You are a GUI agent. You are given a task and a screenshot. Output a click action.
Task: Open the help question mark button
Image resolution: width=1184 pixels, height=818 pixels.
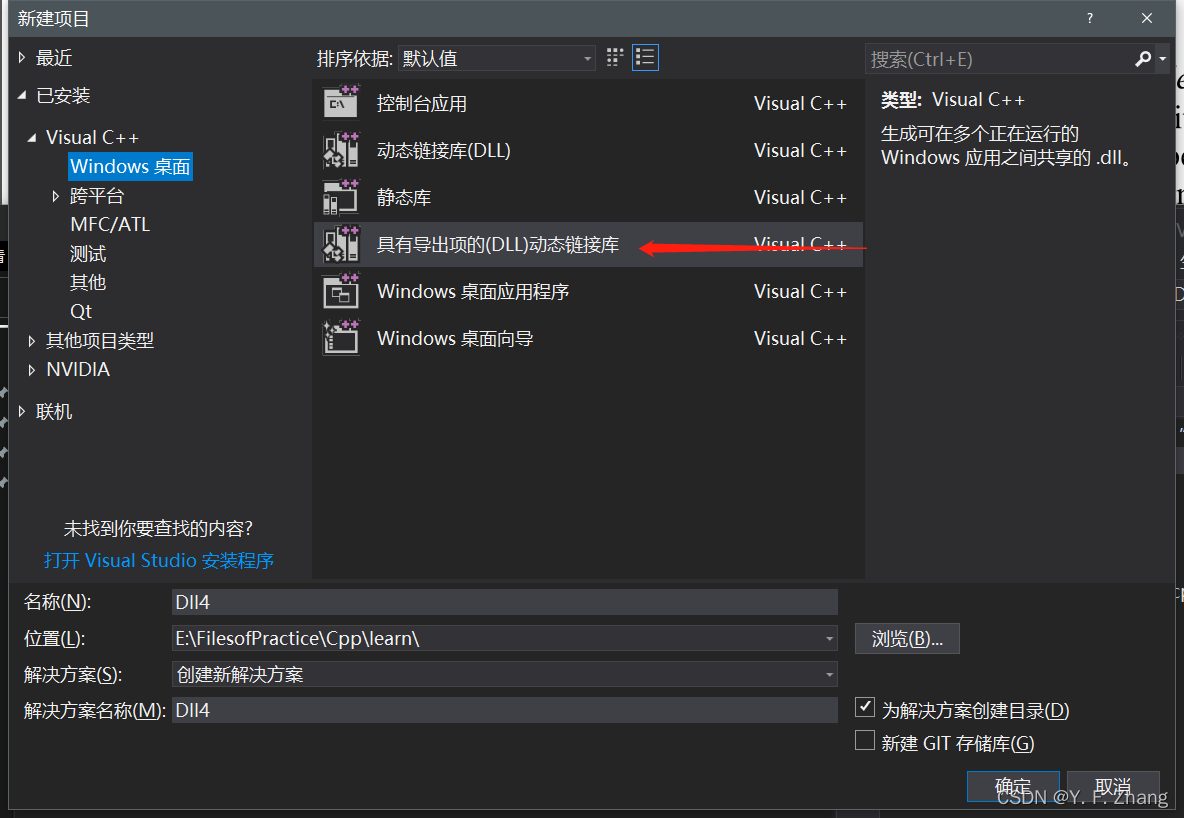(1090, 18)
